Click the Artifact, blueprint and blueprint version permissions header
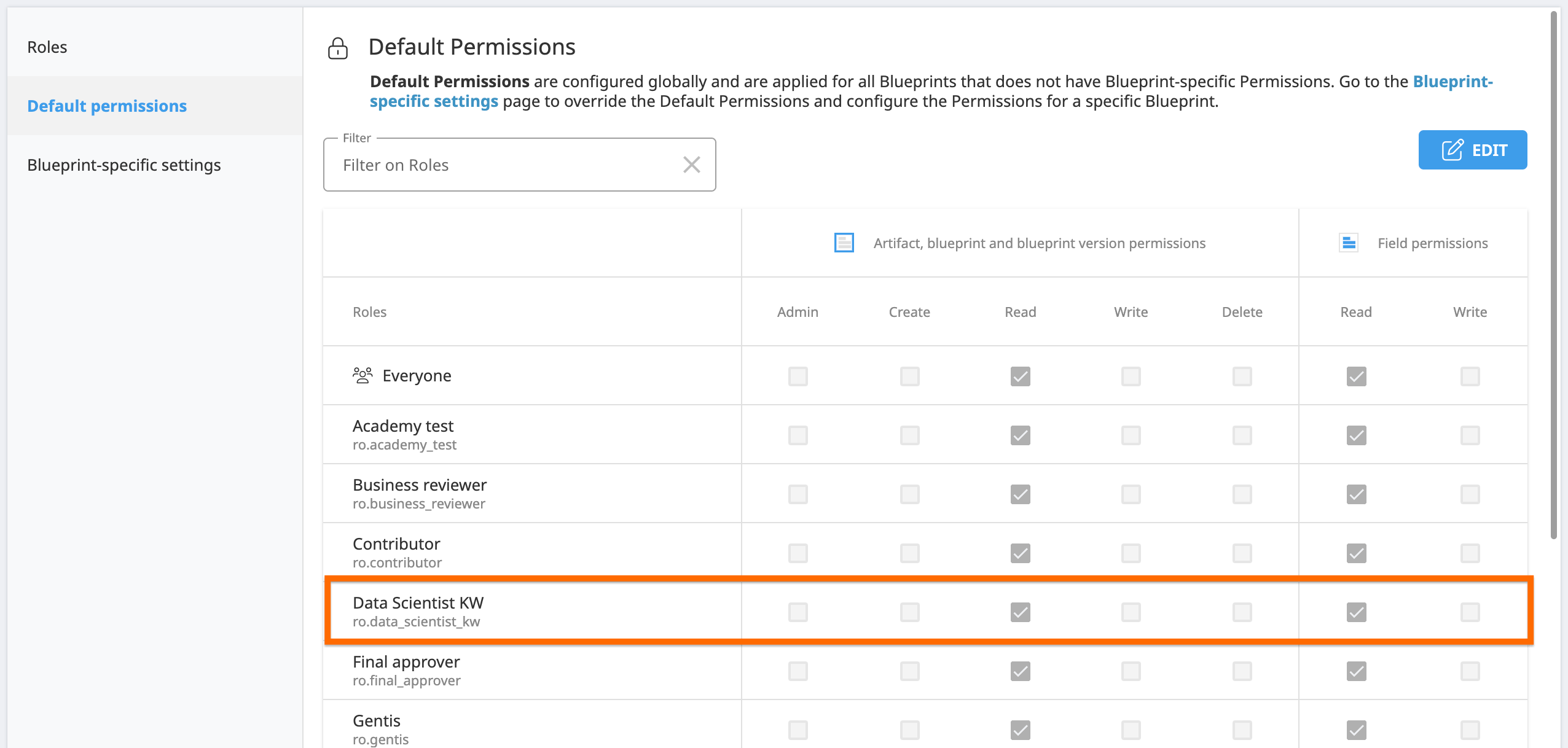Screen dimensions: 1568x748 1040,243
